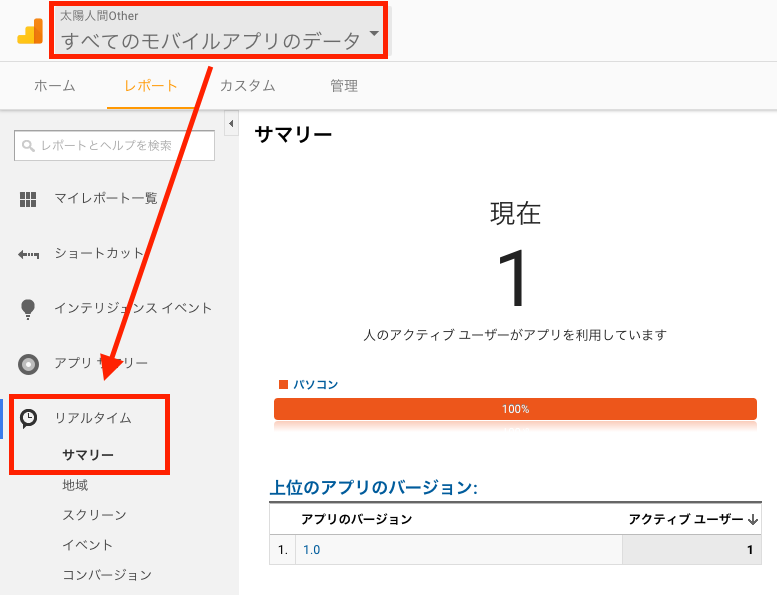Open app version 1.0 link

(x=312, y=550)
